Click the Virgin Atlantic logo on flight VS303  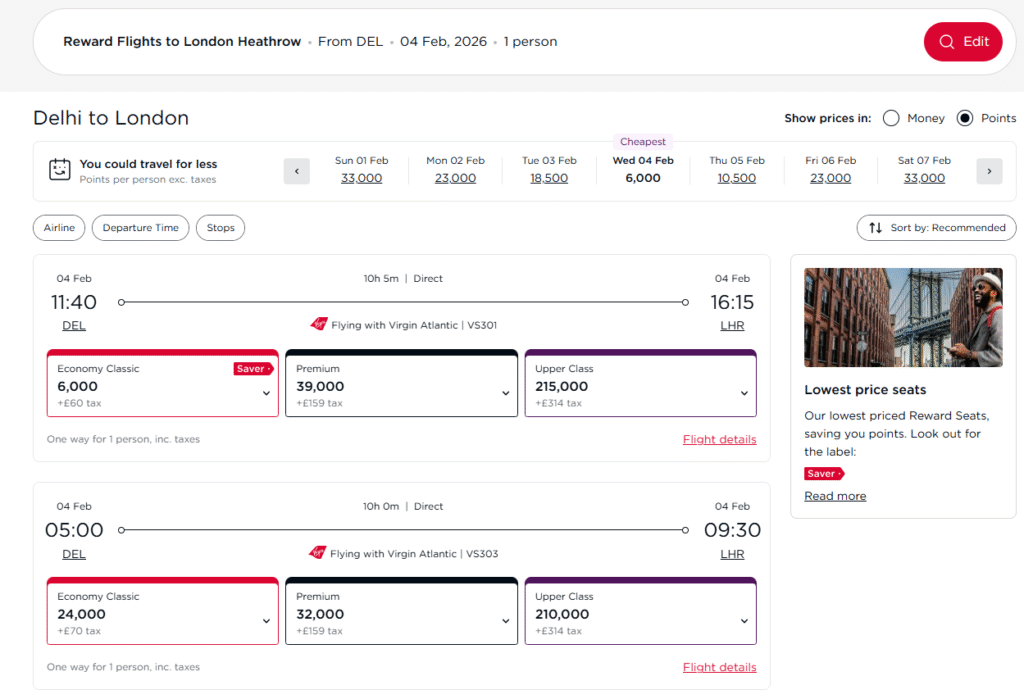(319, 553)
